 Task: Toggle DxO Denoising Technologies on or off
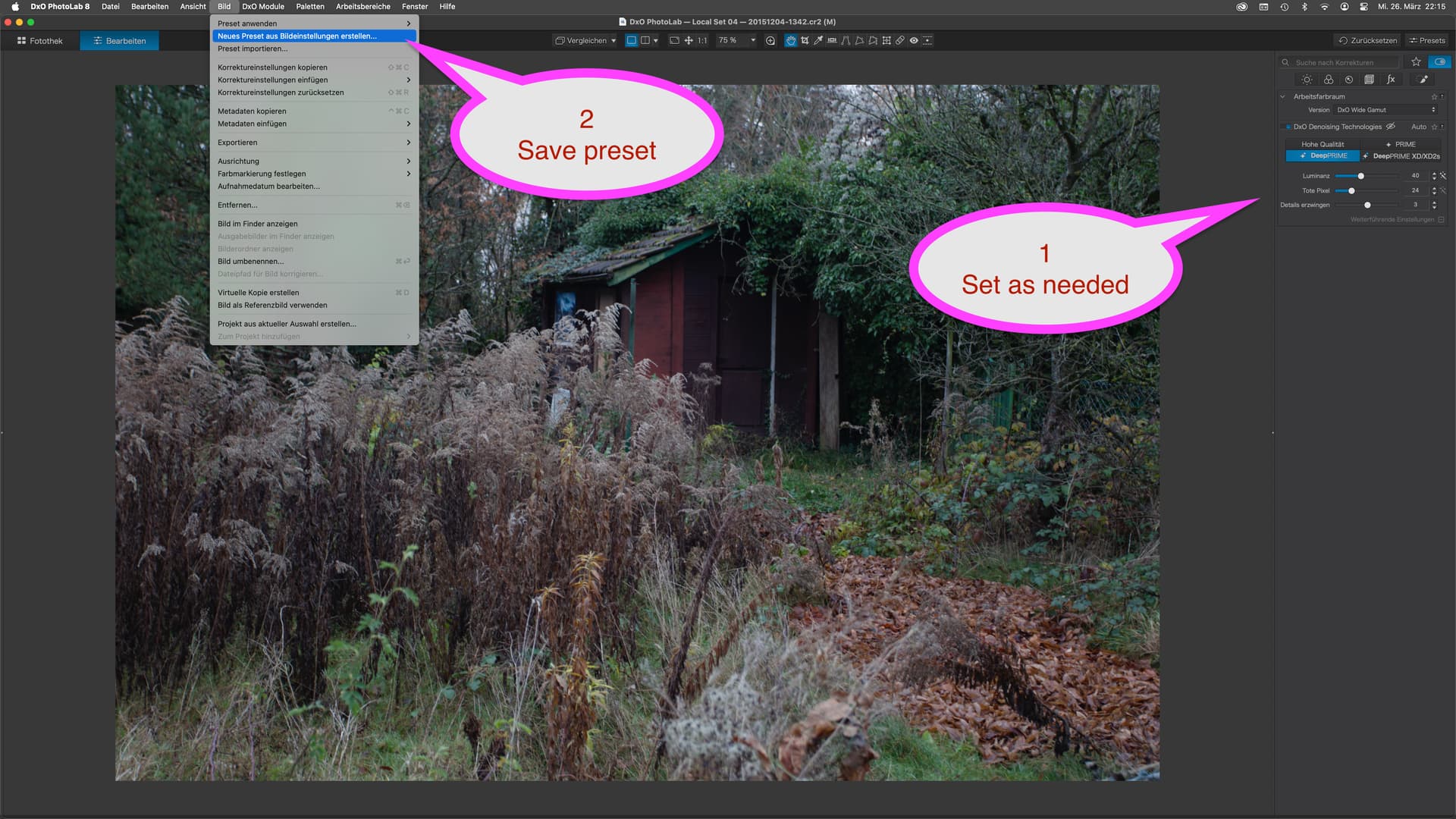click(x=1288, y=127)
